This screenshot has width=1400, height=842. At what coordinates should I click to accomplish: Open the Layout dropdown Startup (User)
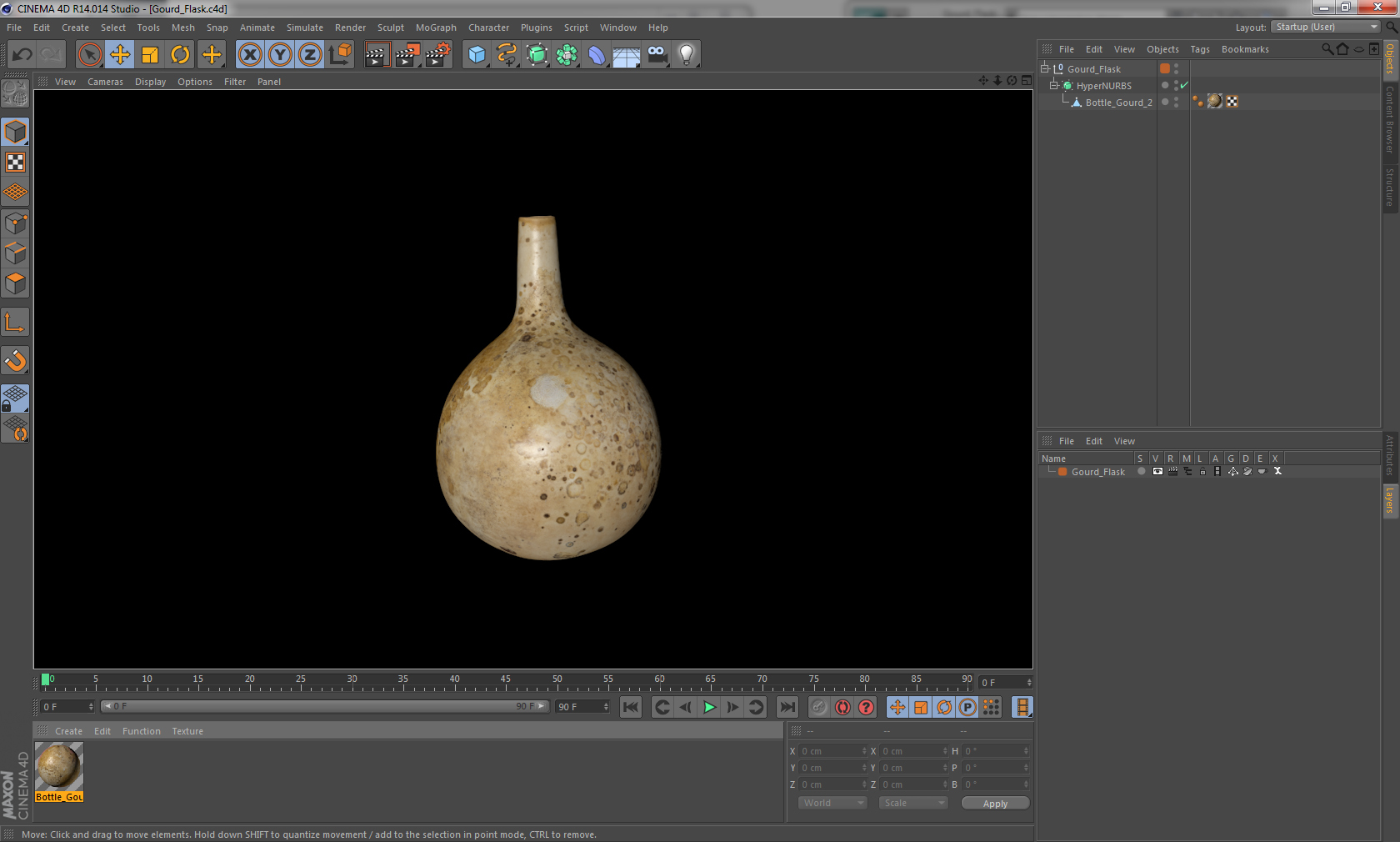[1326, 28]
